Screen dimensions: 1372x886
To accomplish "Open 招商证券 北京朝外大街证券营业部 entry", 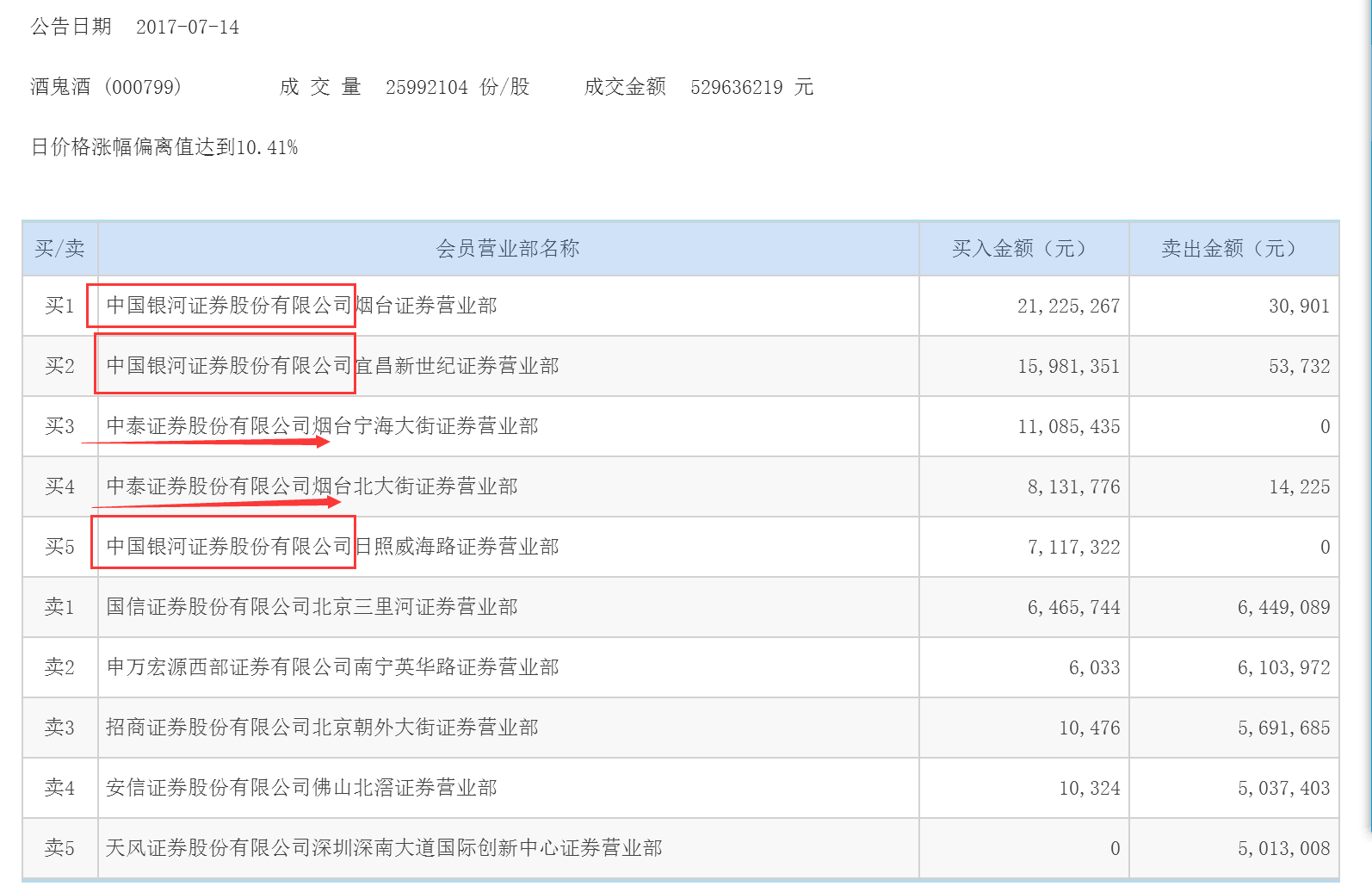I will coord(322,728).
